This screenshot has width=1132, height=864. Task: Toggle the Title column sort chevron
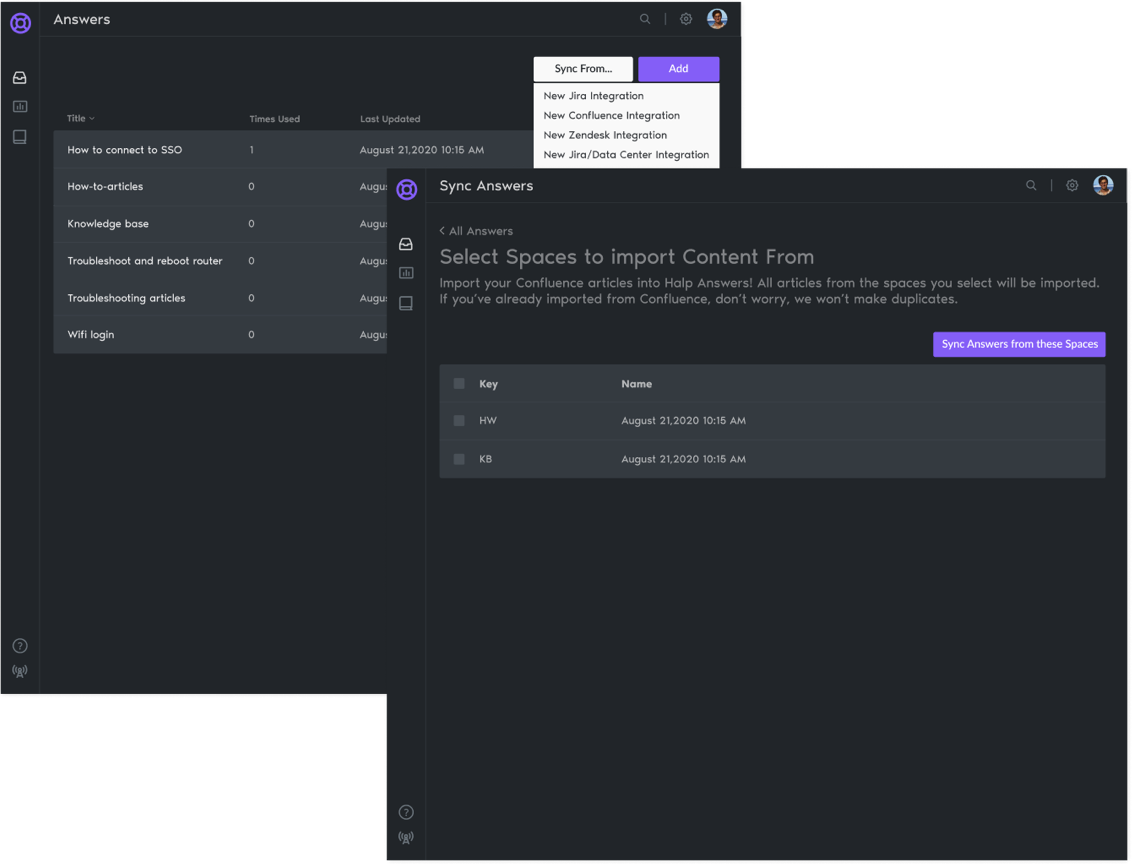(x=92, y=119)
